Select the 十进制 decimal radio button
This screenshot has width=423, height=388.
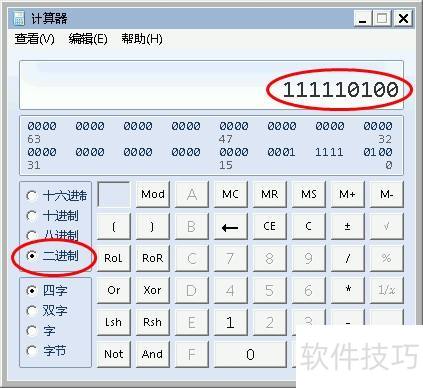click(32, 216)
